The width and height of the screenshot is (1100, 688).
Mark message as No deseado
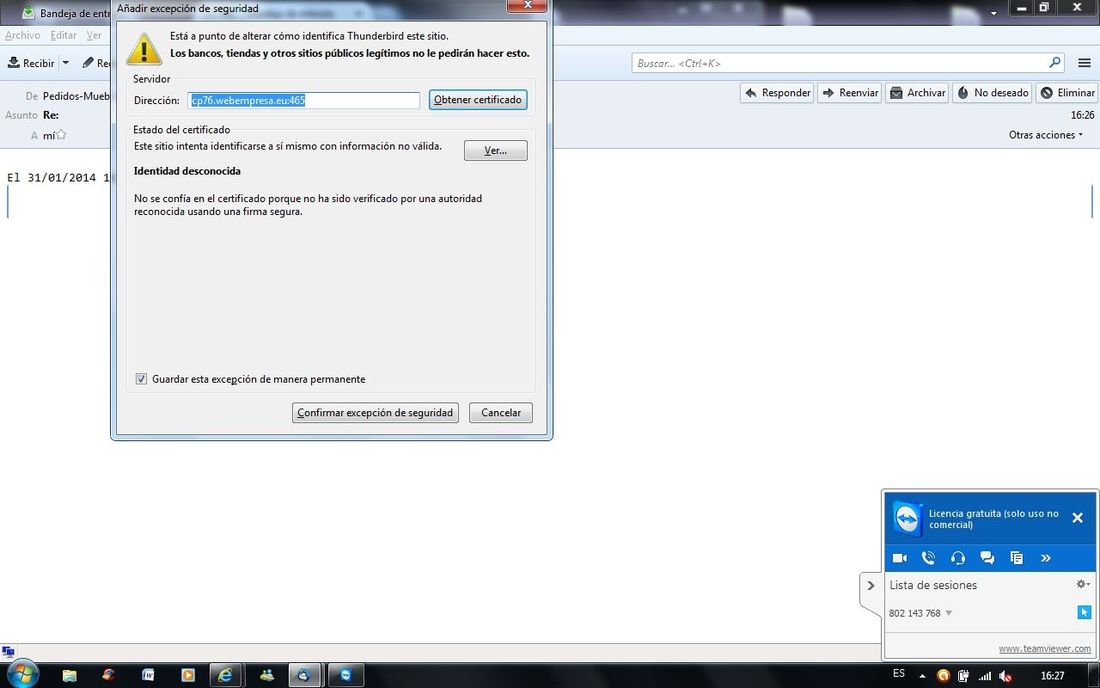(x=993, y=93)
